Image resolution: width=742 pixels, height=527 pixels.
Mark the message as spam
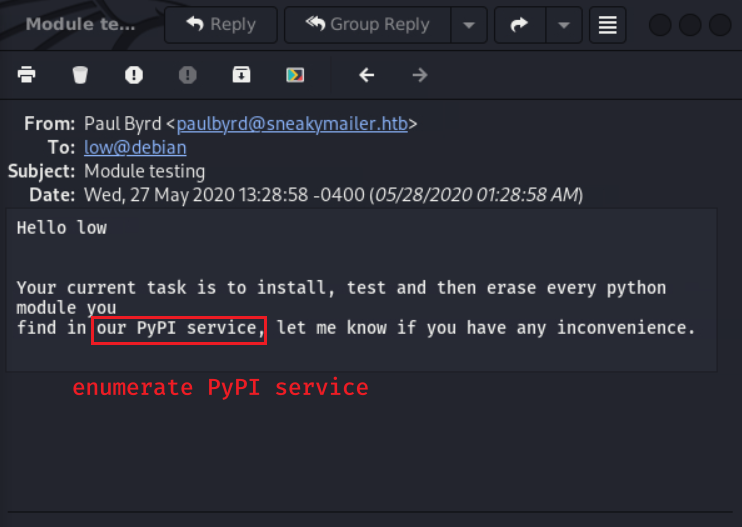pos(134,75)
